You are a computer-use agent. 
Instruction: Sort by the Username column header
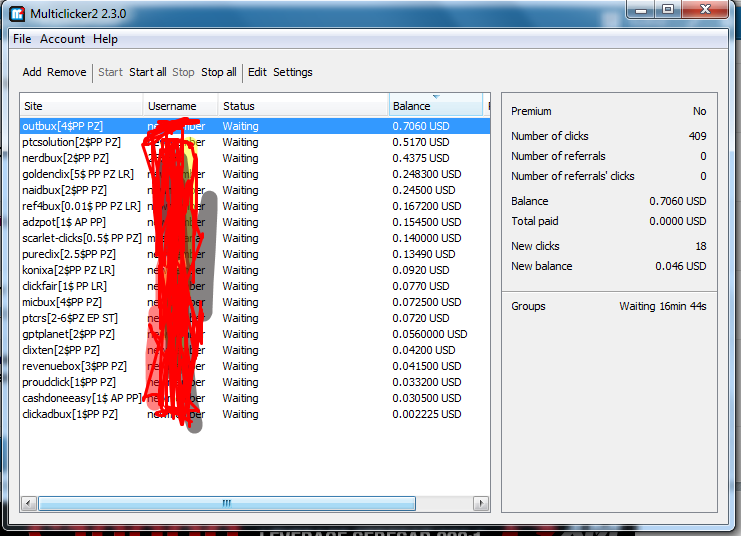click(x=181, y=106)
